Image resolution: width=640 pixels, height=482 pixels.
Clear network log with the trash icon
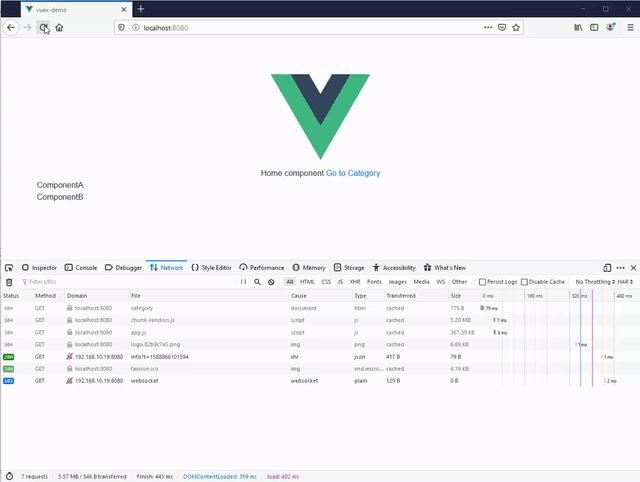coord(9,282)
